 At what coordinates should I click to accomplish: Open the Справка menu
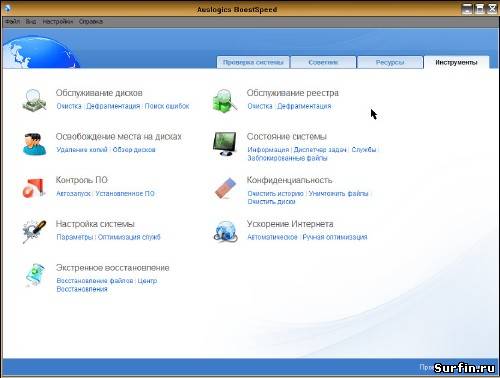click(91, 21)
